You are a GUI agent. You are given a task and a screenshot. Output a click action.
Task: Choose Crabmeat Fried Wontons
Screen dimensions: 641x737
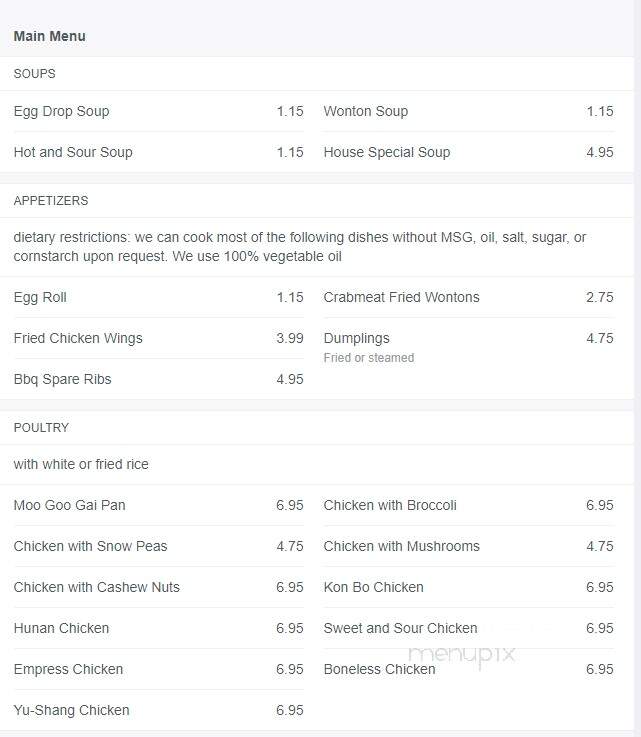[469, 297]
